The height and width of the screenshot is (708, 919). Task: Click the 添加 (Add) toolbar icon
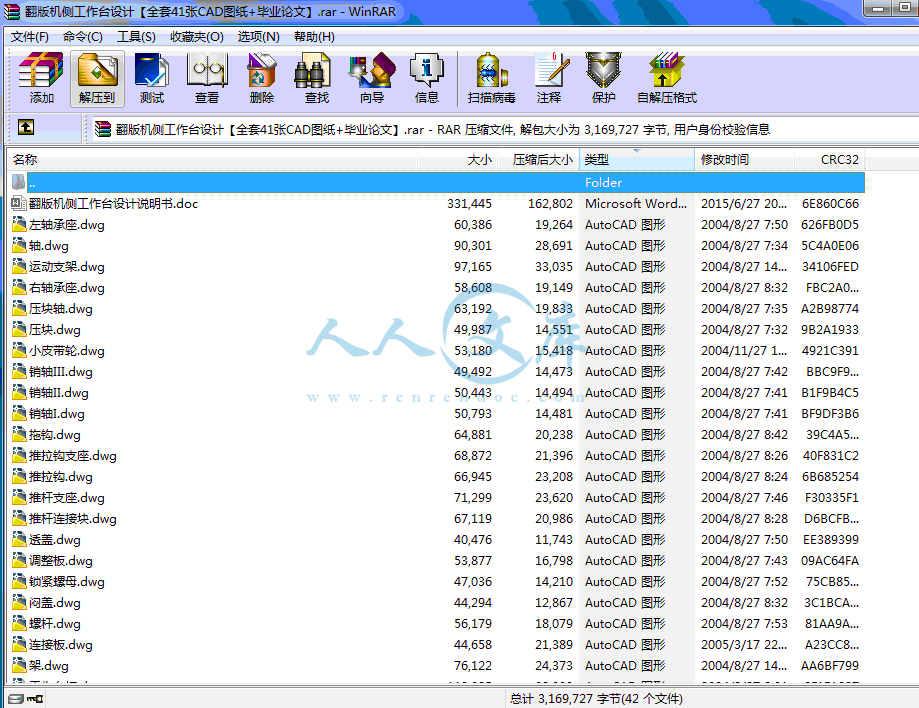click(41, 79)
